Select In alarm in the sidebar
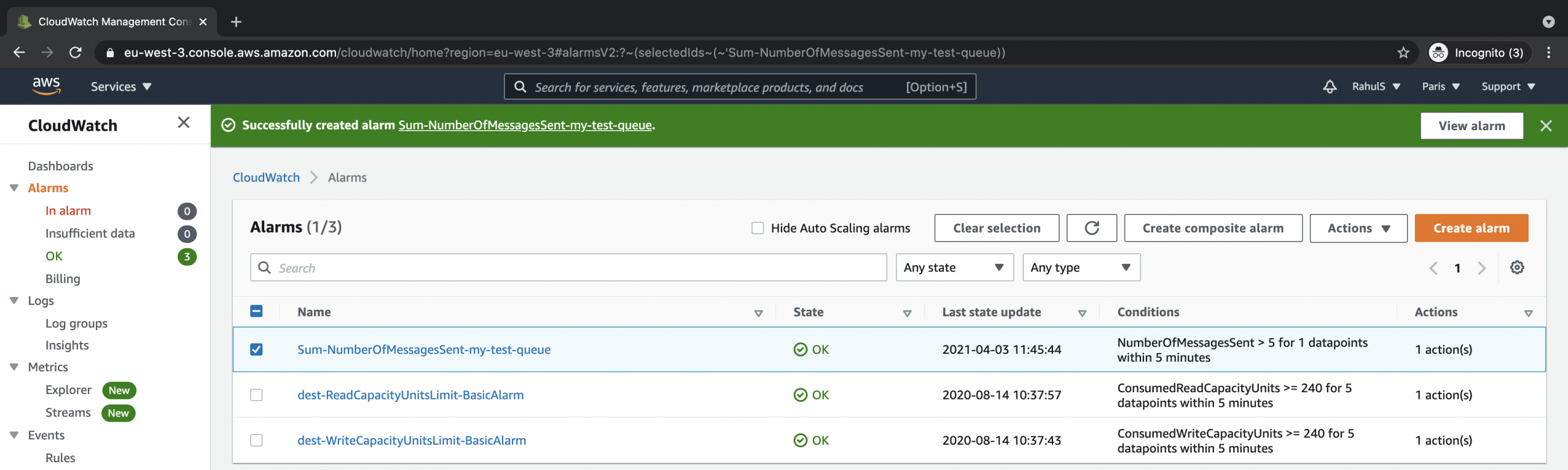Screen dimensions: 1568x470 click(x=68, y=211)
